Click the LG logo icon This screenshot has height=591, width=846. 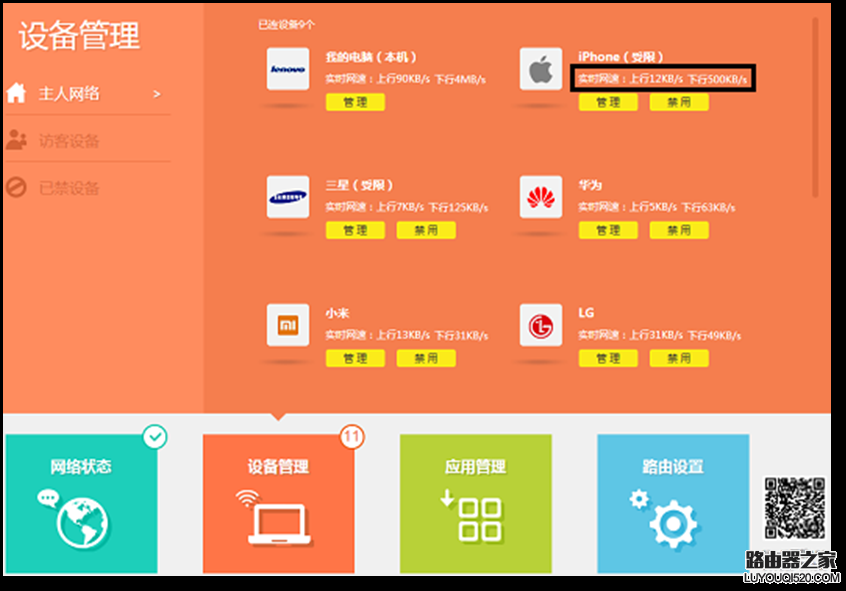[541, 326]
